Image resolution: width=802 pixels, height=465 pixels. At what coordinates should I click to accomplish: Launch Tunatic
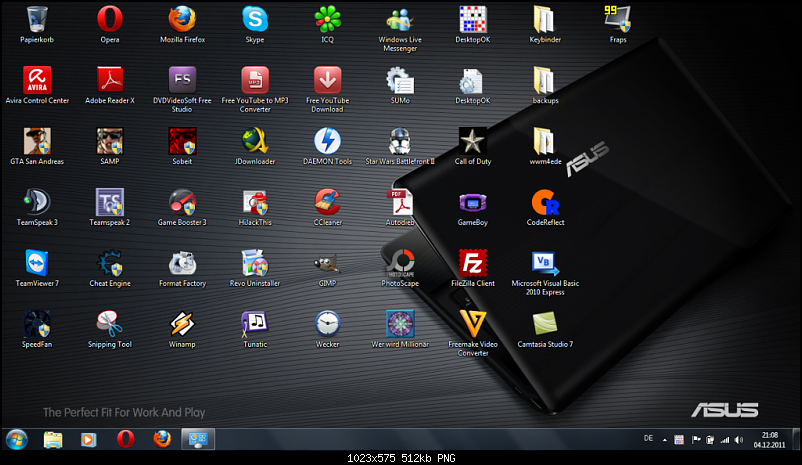click(255, 324)
